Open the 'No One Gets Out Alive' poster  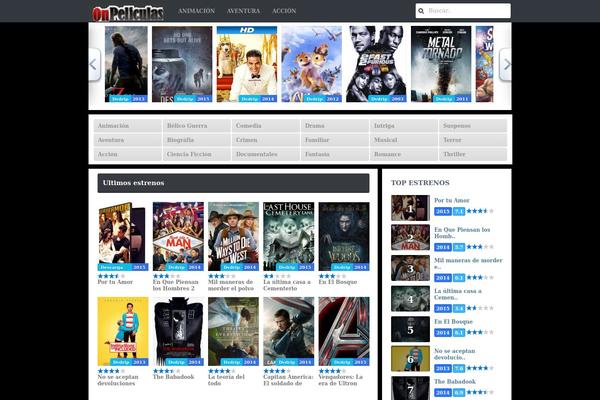tap(182, 64)
